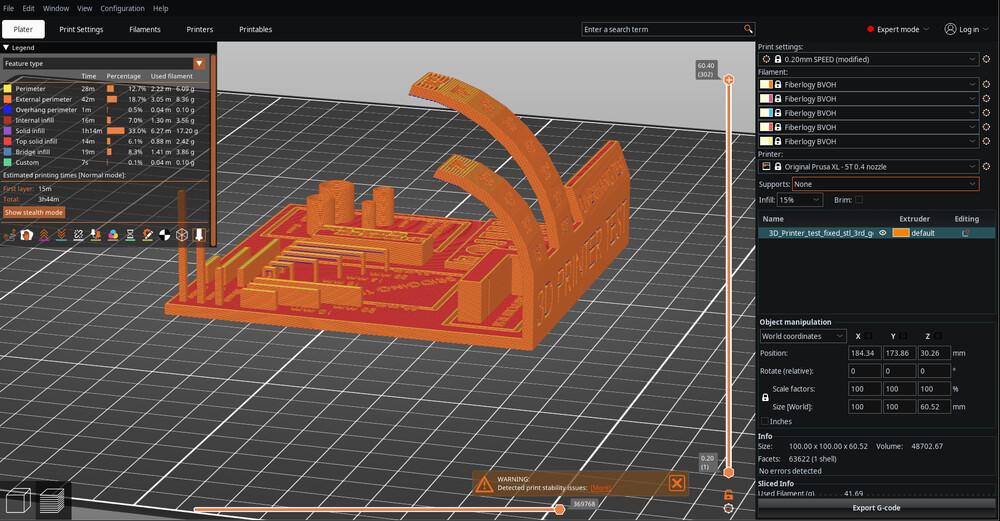The height and width of the screenshot is (521, 1000).
Task: Enable the Inches checkbox
Action: tap(765, 422)
